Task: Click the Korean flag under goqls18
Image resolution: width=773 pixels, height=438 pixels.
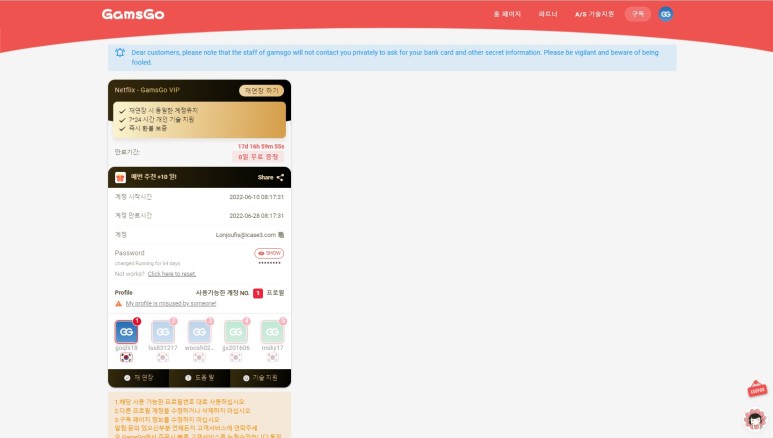Action: tap(126, 357)
